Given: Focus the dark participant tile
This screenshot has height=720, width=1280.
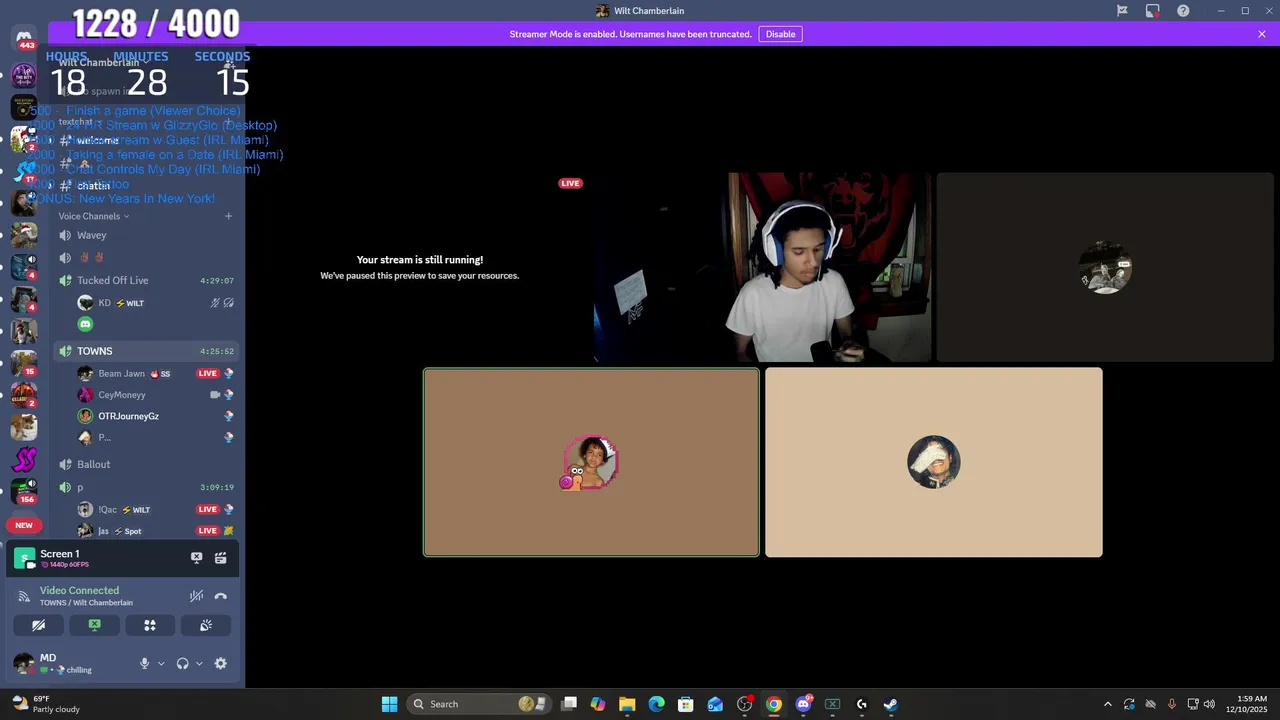Looking at the screenshot, I should point(1105,267).
